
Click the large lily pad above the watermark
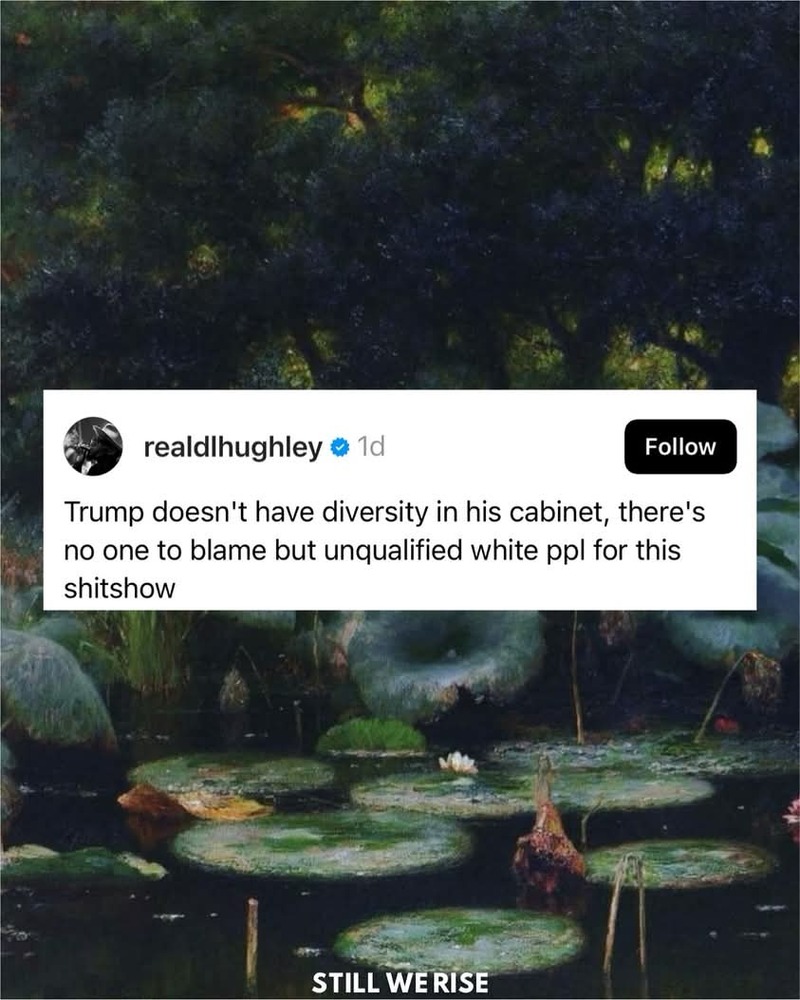point(458,939)
